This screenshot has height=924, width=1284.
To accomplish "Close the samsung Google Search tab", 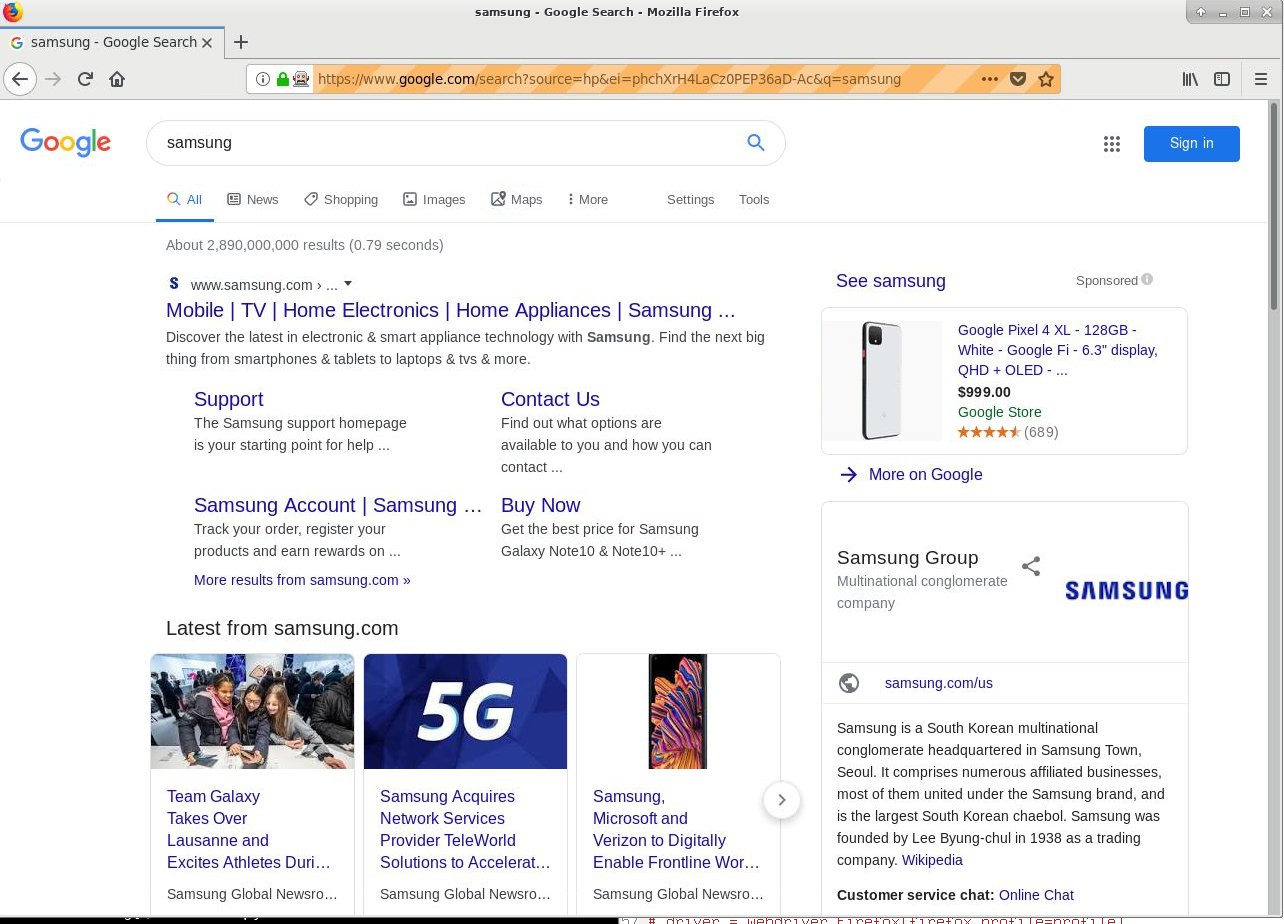I will [207, 43].
